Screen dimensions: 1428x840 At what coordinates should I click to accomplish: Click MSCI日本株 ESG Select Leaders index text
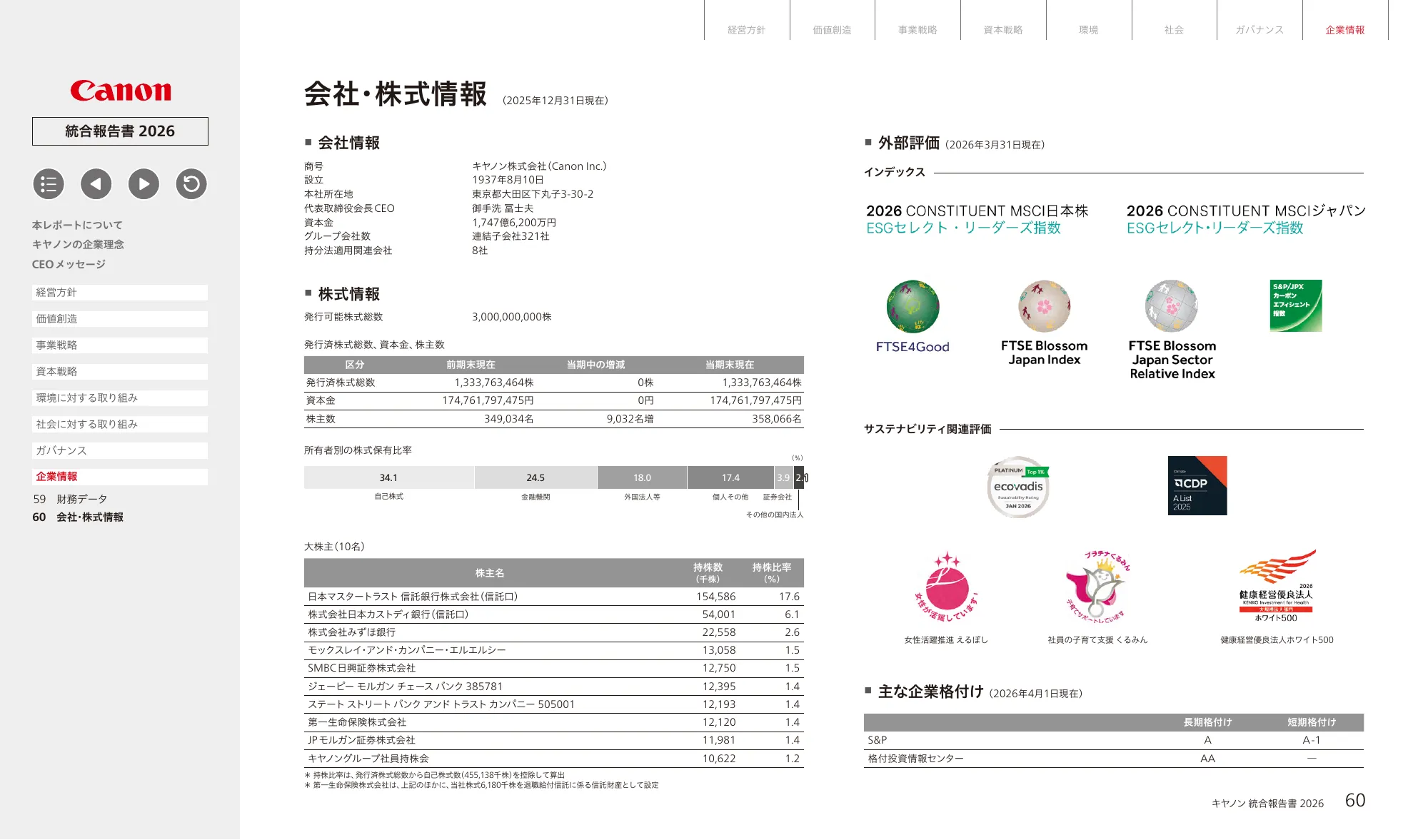coord(977,219)
